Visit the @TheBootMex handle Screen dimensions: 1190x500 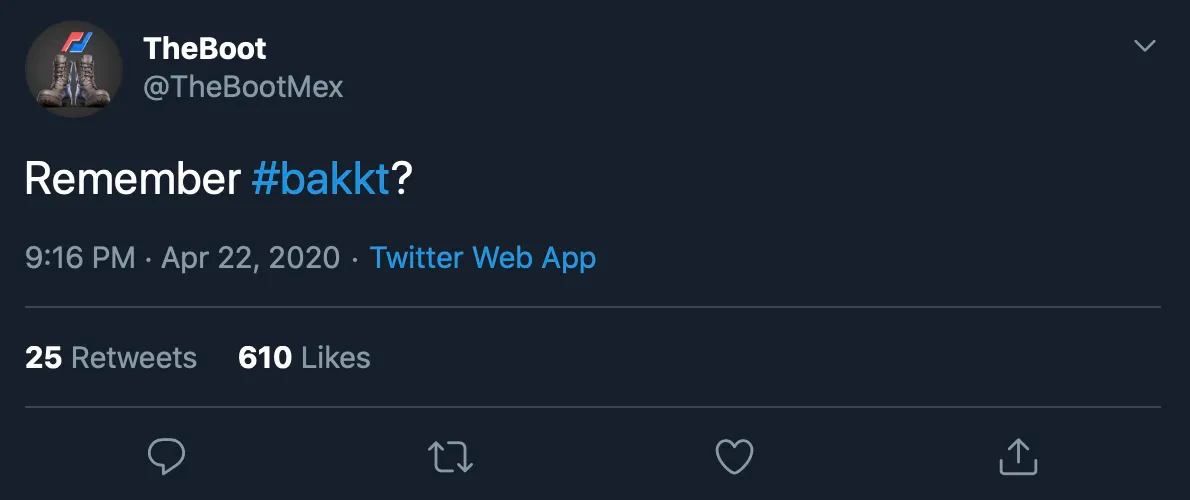[x=243, y=87]
